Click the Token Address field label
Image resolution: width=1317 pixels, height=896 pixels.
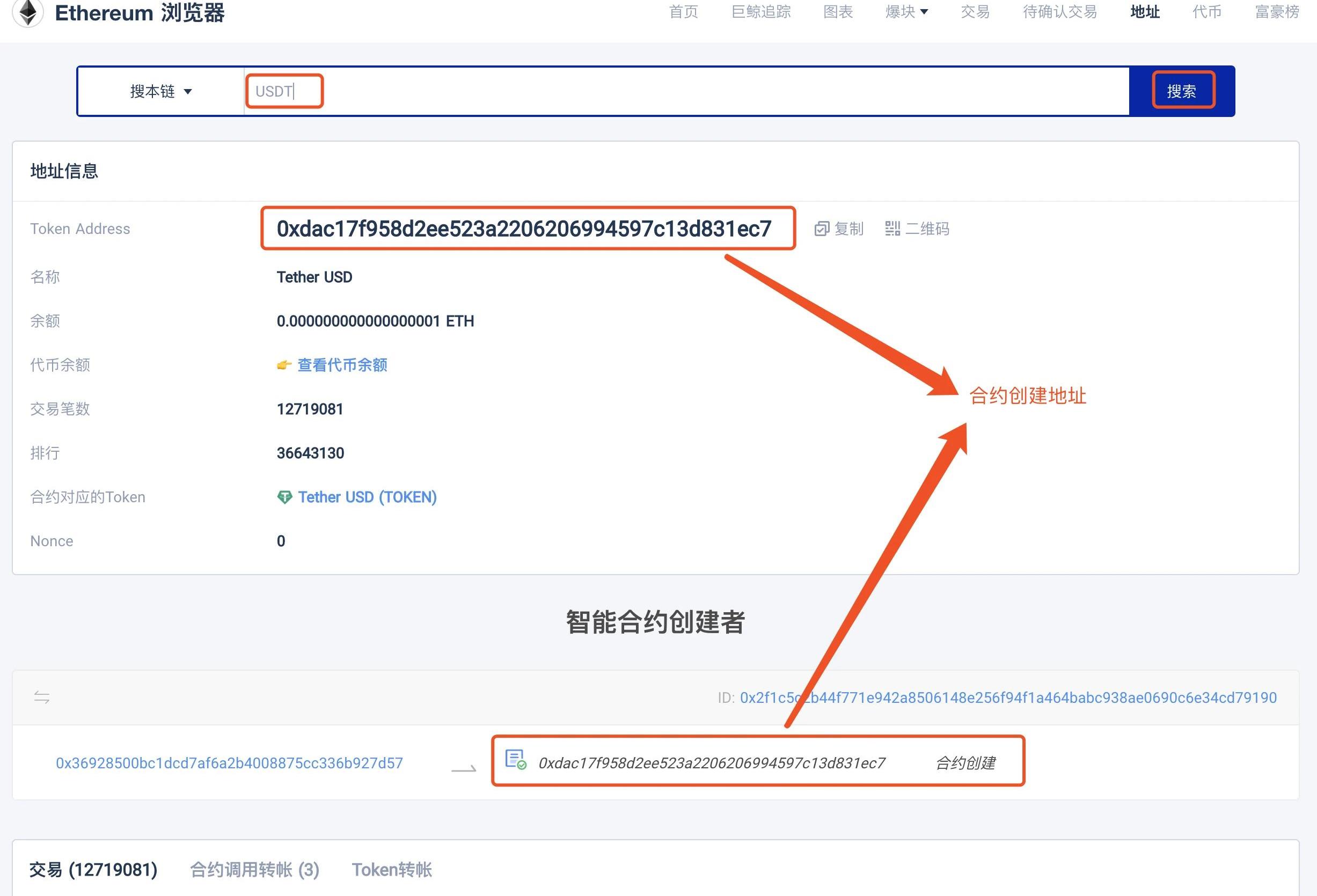(x=80, y=229)
